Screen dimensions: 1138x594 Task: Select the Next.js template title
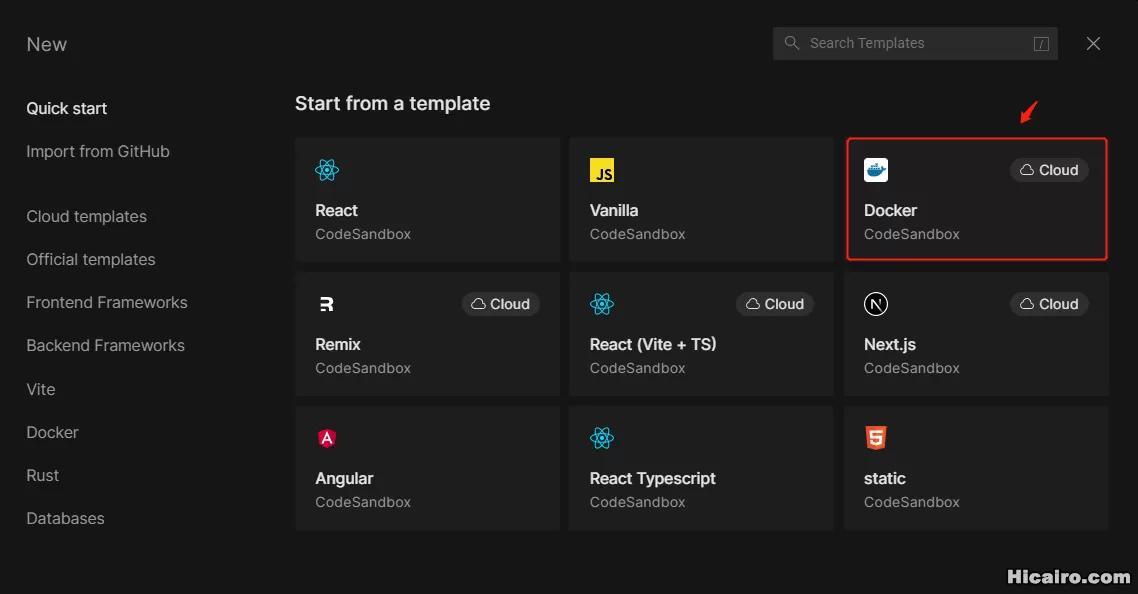[890, 344]
